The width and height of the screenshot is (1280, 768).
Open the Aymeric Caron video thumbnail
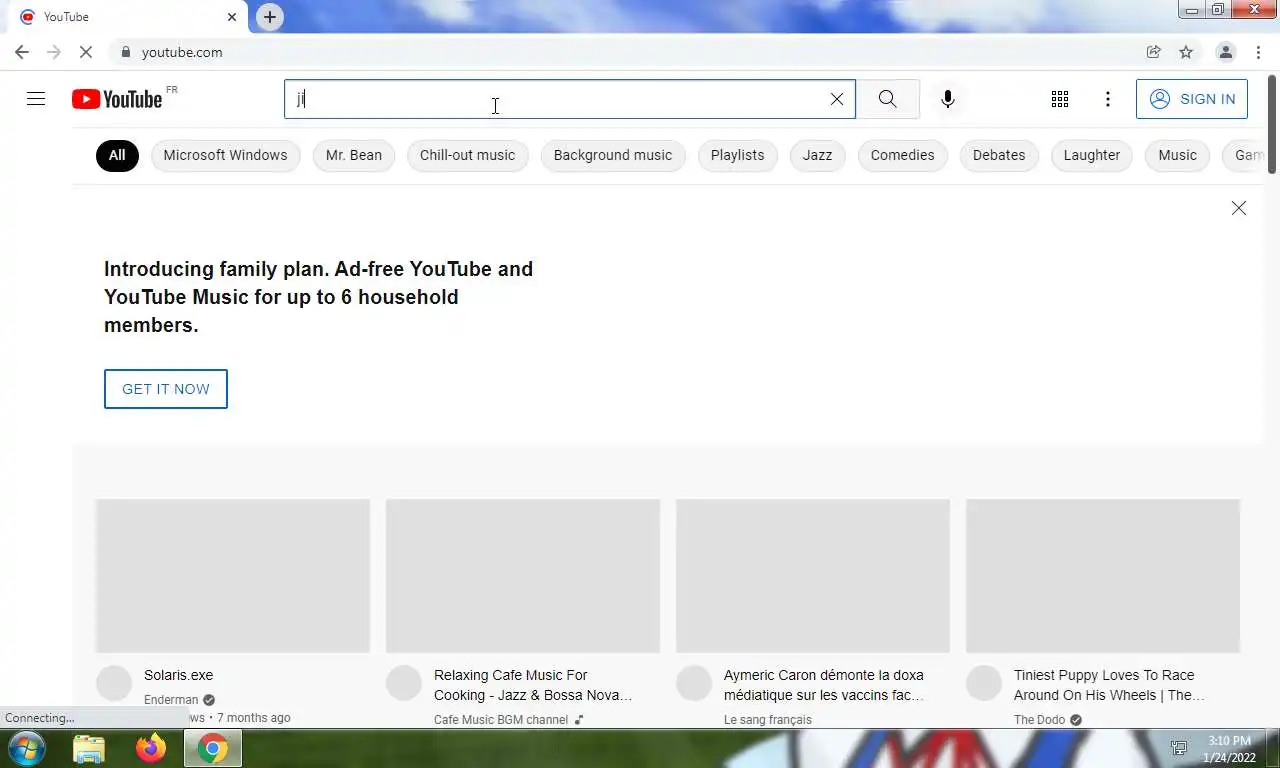tap(813, 576)
